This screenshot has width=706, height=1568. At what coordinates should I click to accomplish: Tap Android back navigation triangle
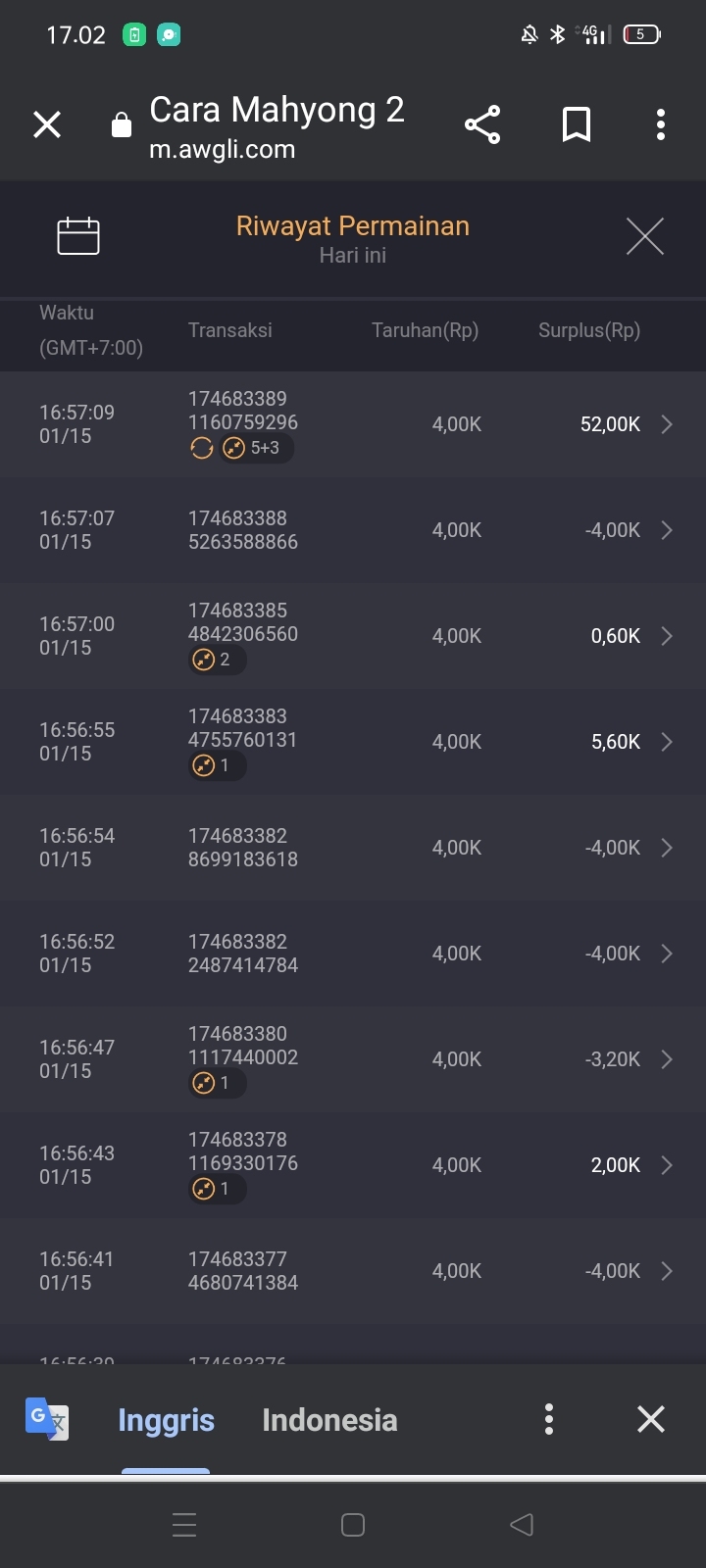[x=522, y=1524]
